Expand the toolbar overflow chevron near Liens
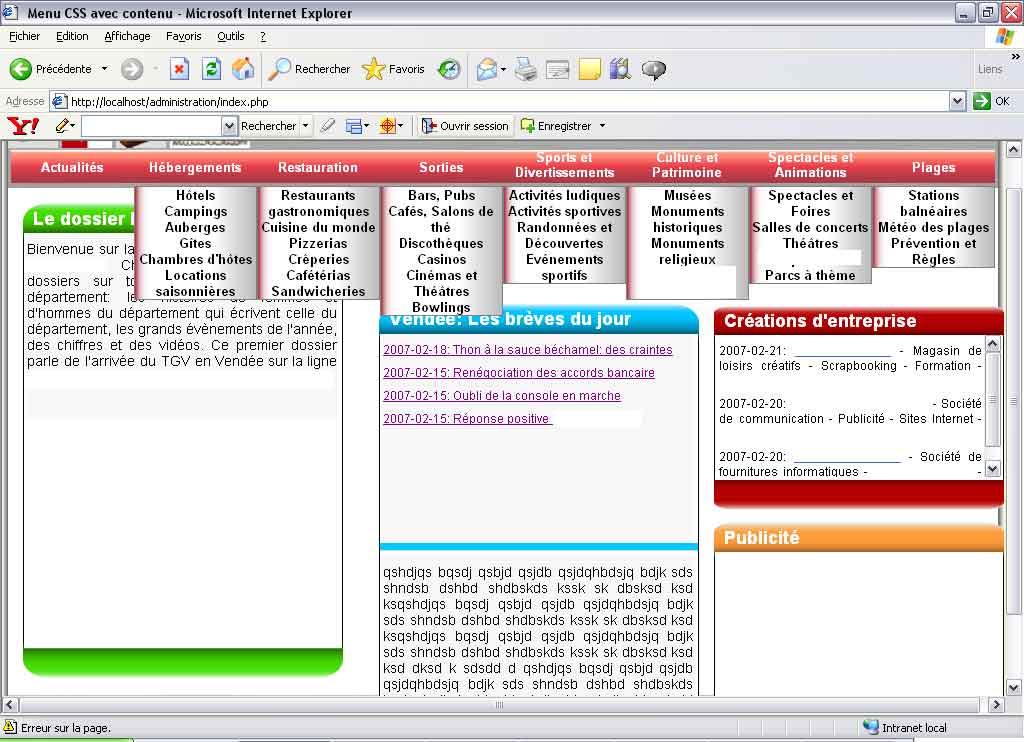This screenshot has height=742, width=1024. pos(1015,57)
